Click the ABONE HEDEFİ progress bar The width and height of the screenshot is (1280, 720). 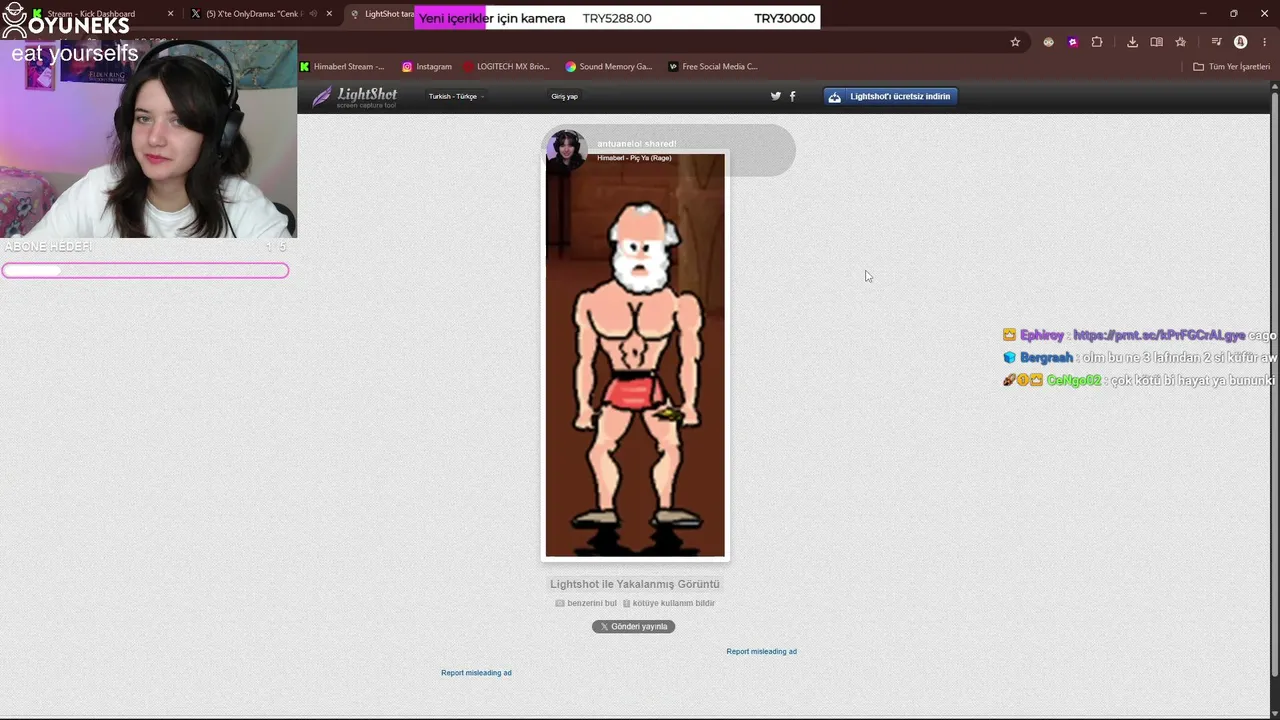click(x=145, y=270)
